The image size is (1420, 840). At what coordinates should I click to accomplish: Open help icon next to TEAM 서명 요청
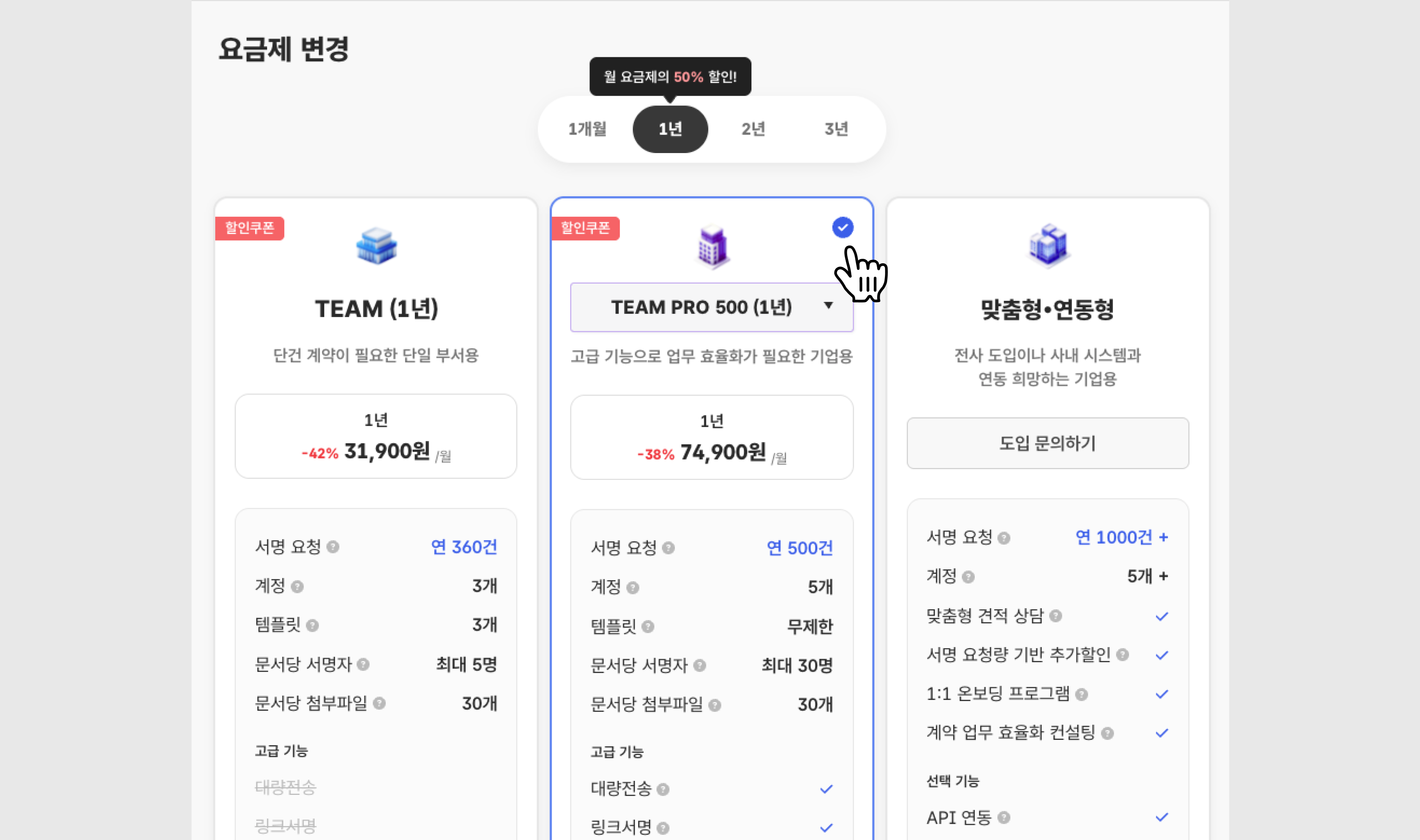(333, 547)
